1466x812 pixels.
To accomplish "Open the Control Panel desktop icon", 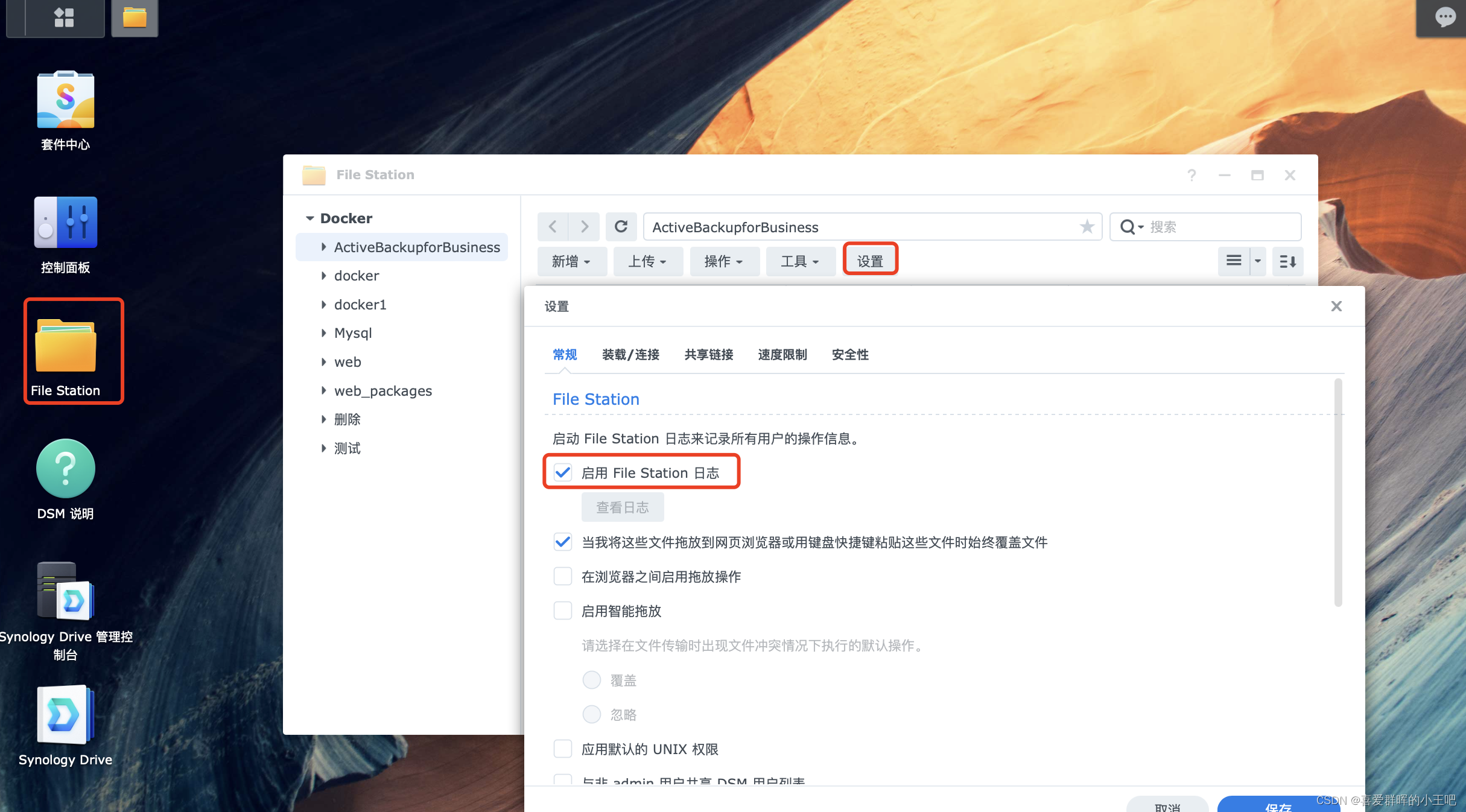I will [65, 223].
